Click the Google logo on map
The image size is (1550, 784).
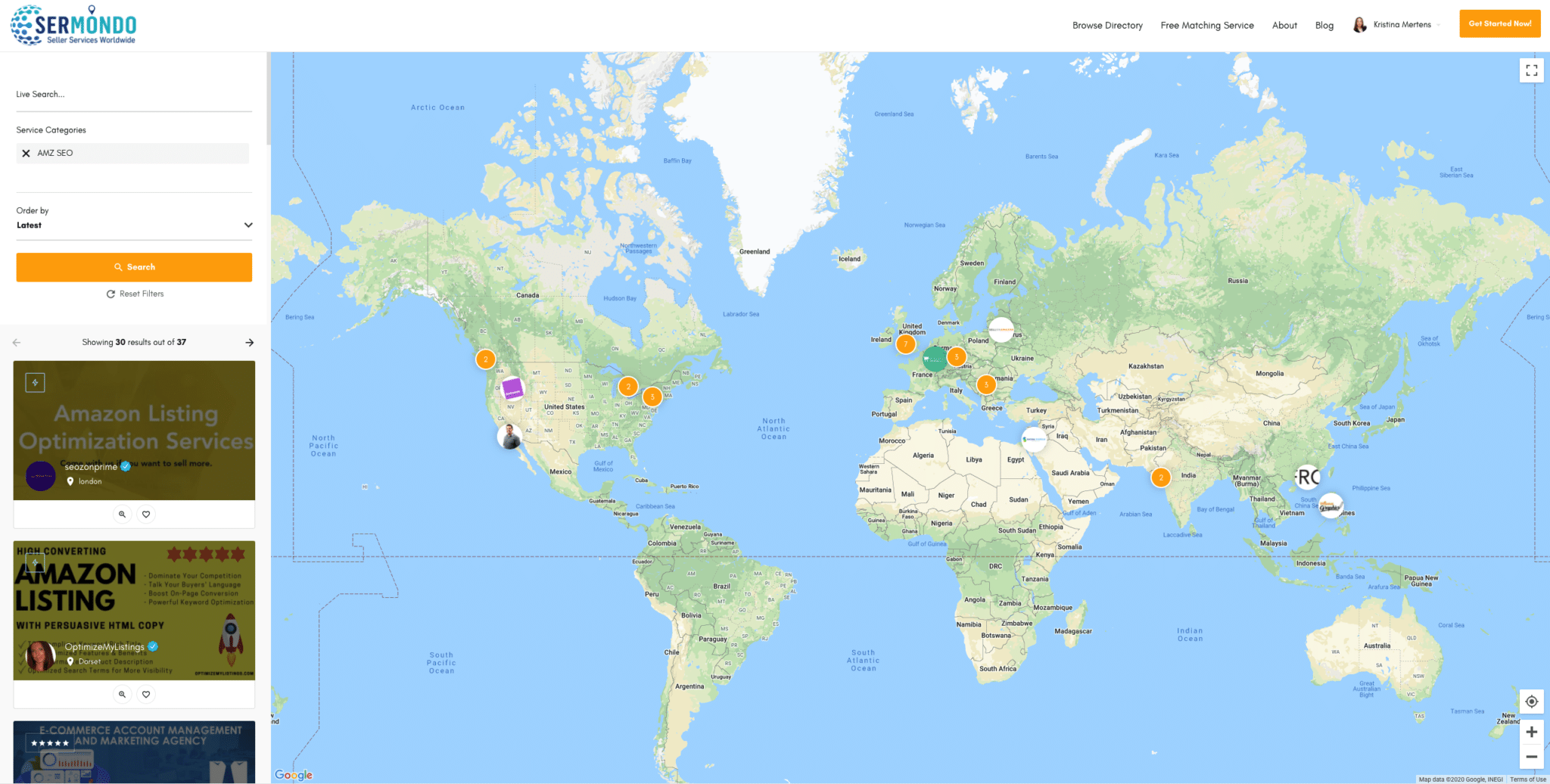[294, 775]
